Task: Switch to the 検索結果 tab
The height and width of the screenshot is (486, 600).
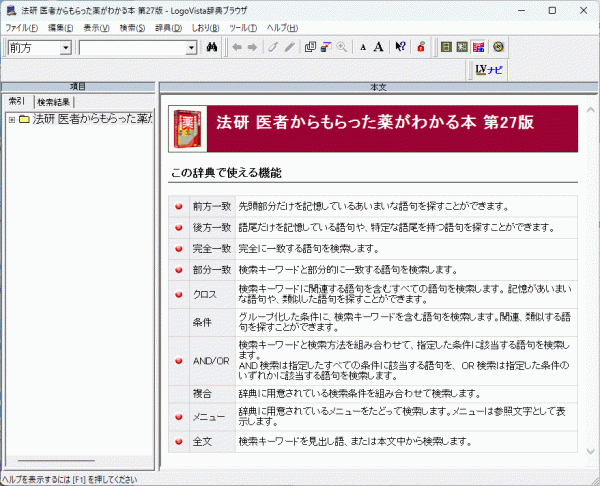Action: [54, 102]
